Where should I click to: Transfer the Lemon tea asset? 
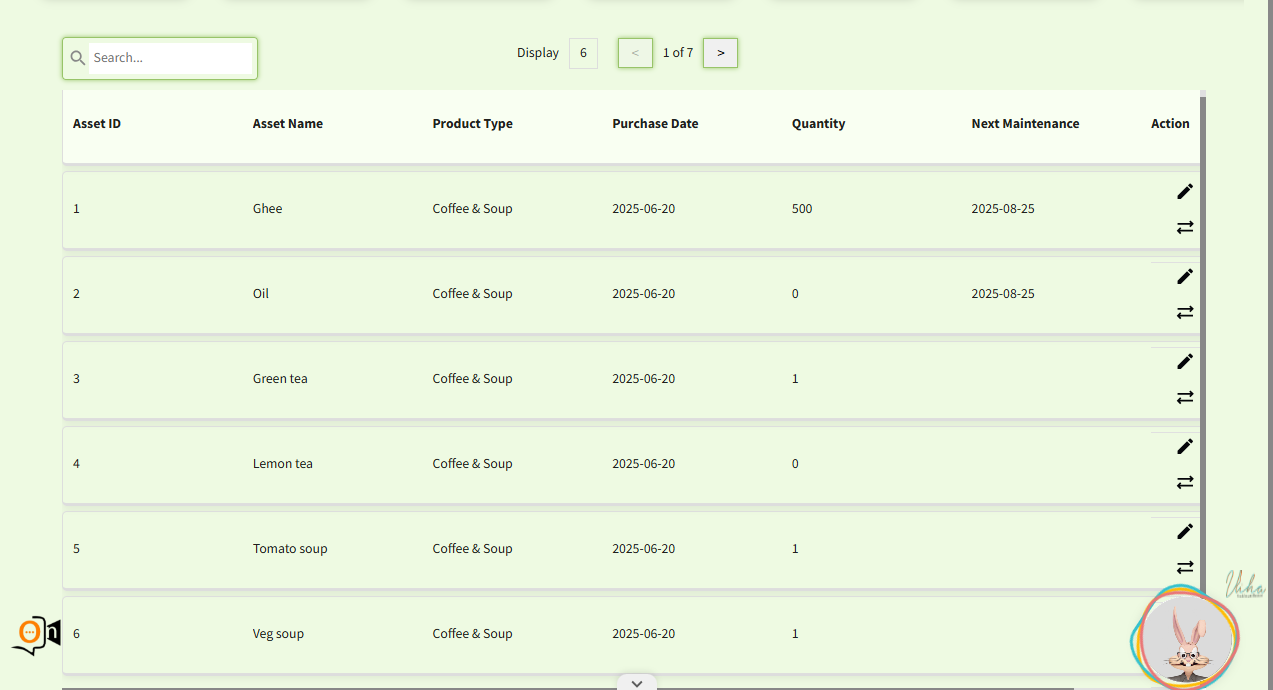(x=1185, y=482)
